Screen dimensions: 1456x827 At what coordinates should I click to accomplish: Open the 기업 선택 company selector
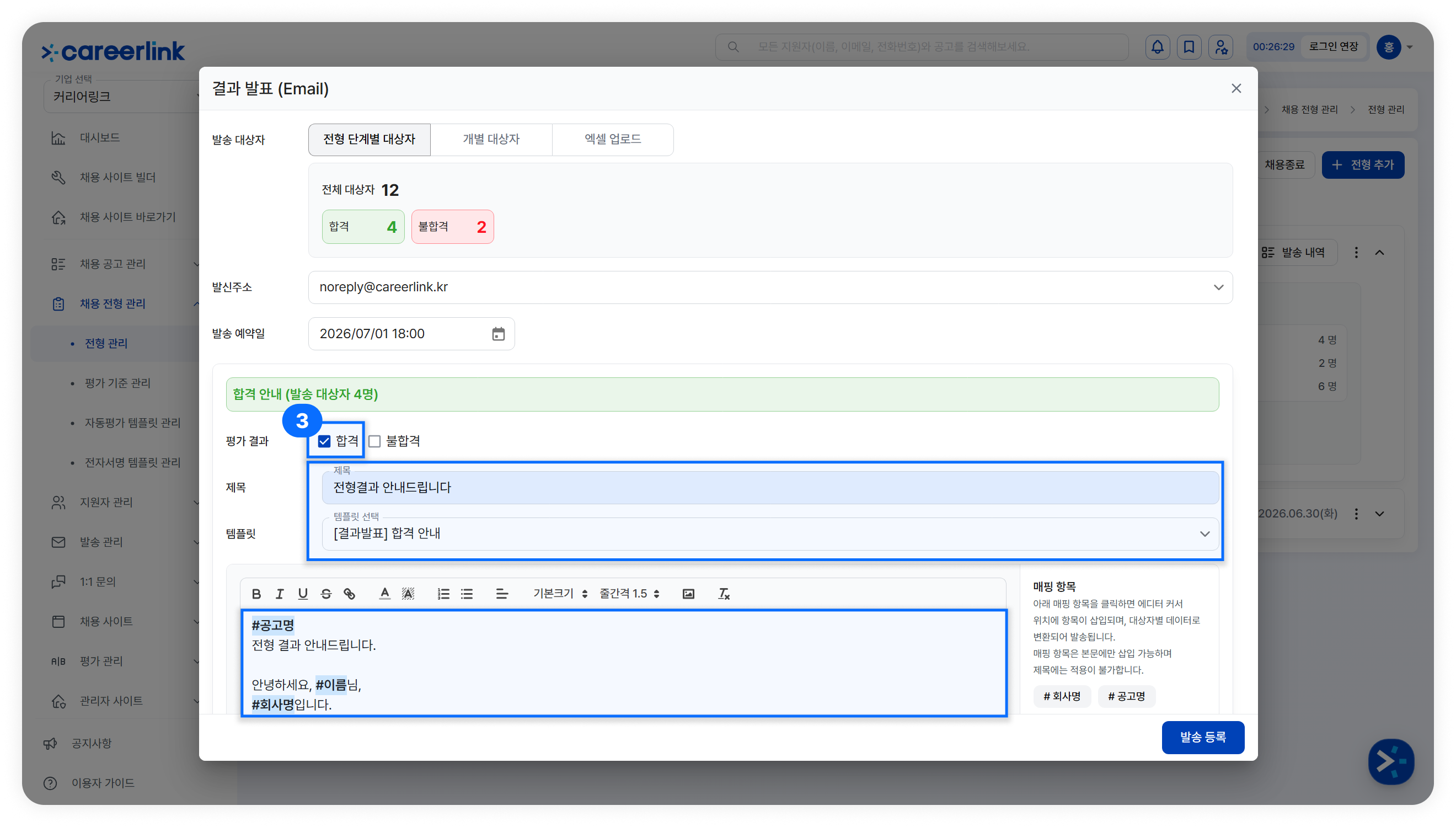tap(122, 97)
